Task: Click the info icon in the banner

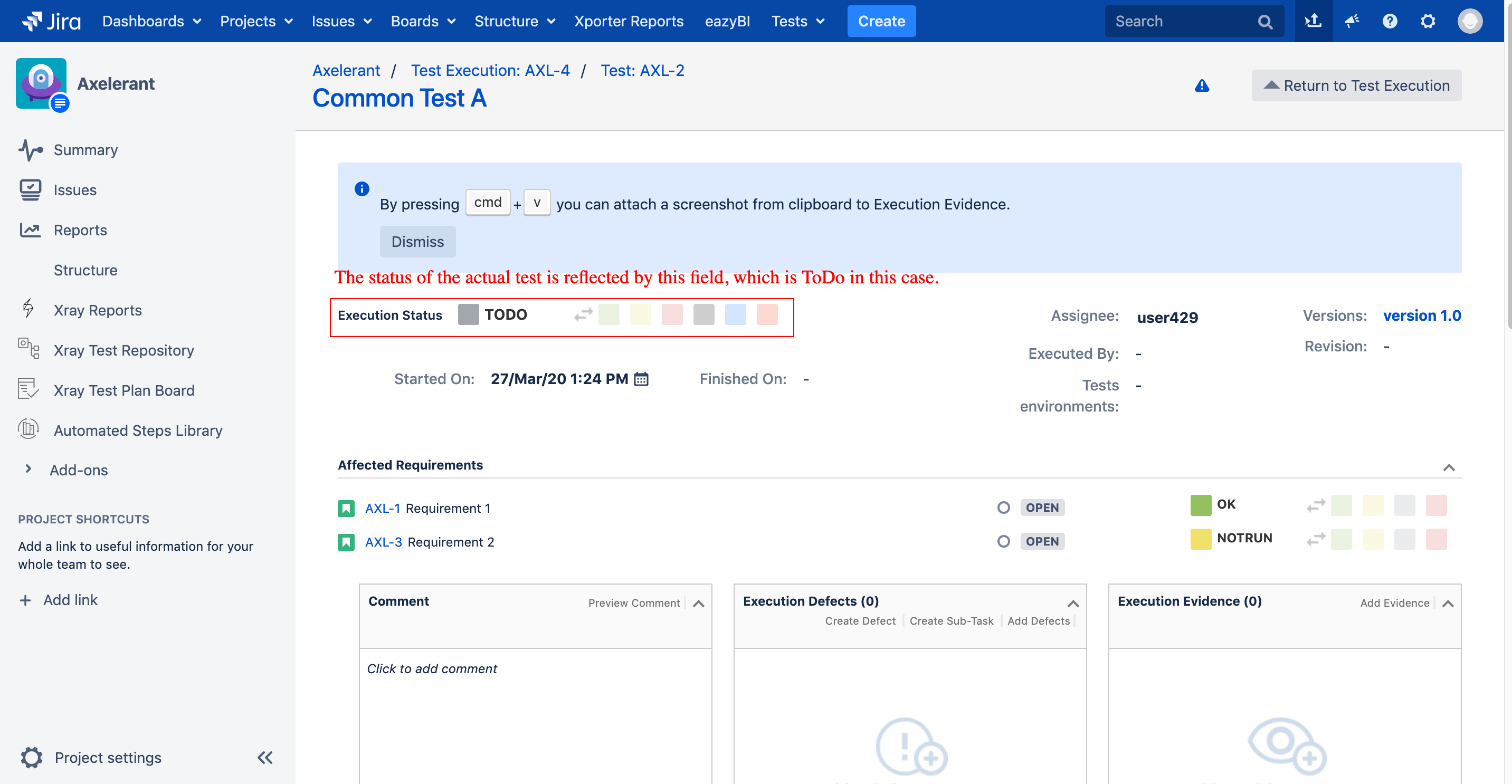Action: [x=362, y=188]
